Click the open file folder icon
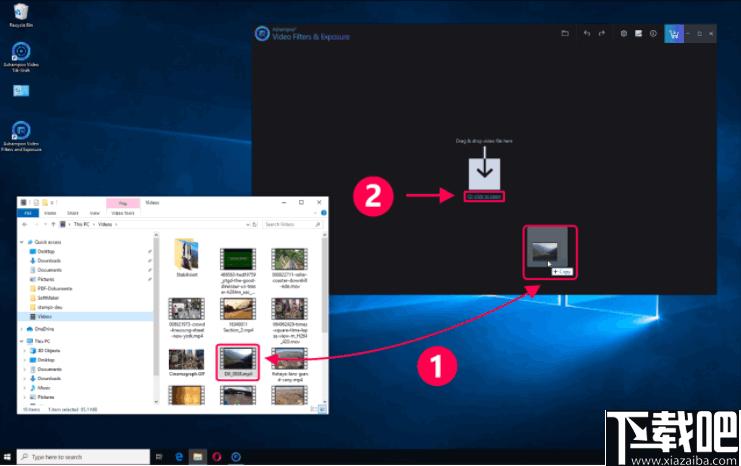This screenshot has width=741, height=466. (565, 34)
